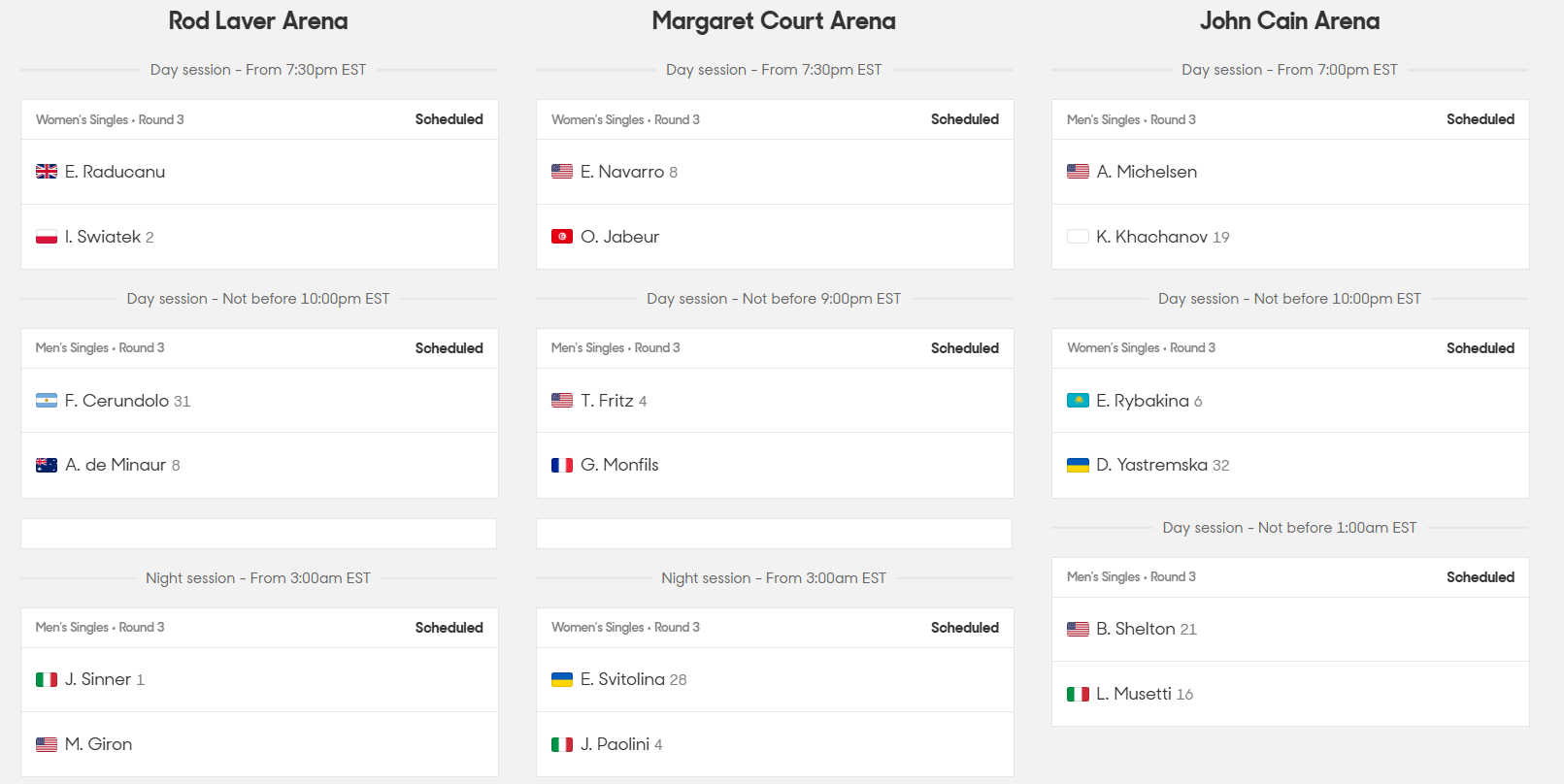This screenshot has width=1564, height=784.
Task: Open player F. Cerundolo
Action: 116,401
